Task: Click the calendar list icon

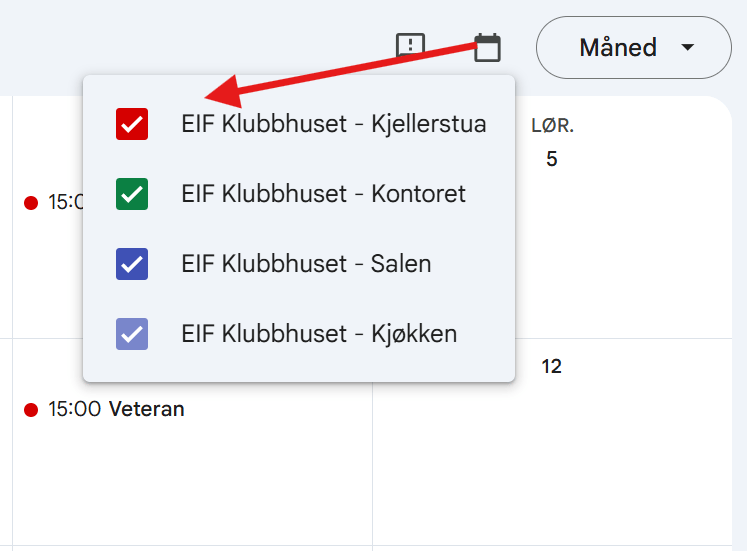Action: [x=487, y=48]
